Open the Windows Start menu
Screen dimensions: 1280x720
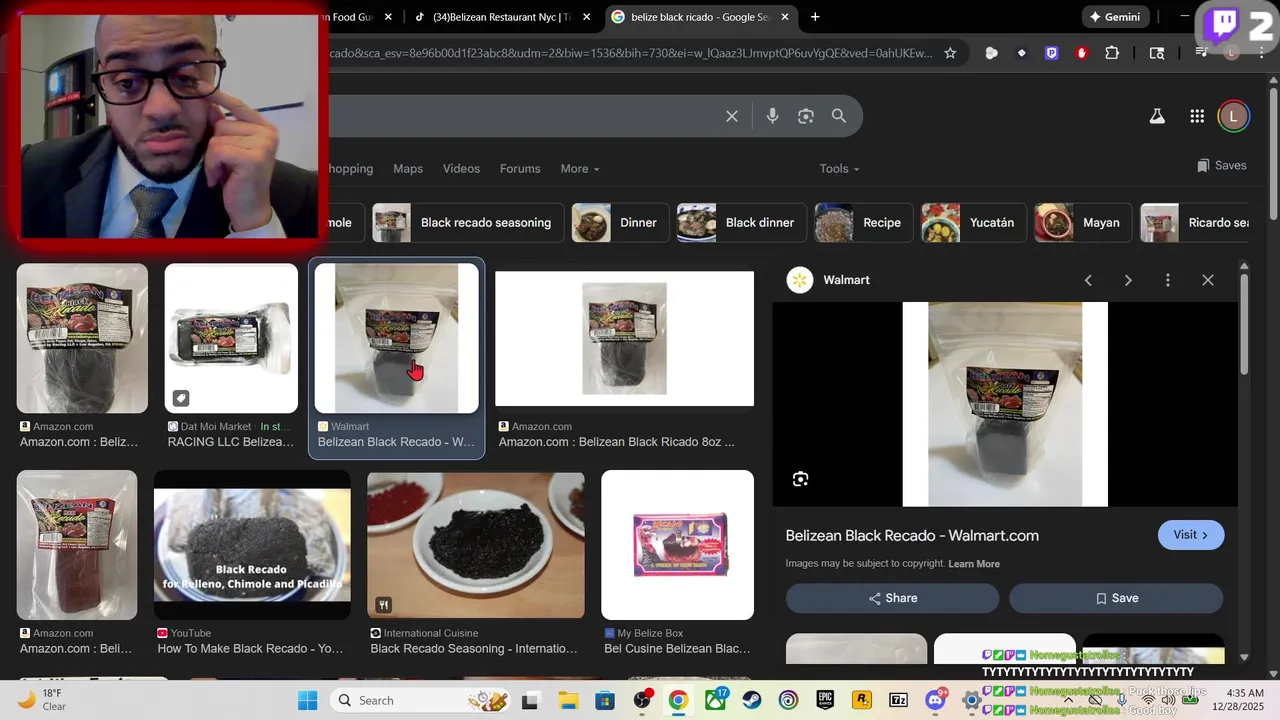(307, 700)
